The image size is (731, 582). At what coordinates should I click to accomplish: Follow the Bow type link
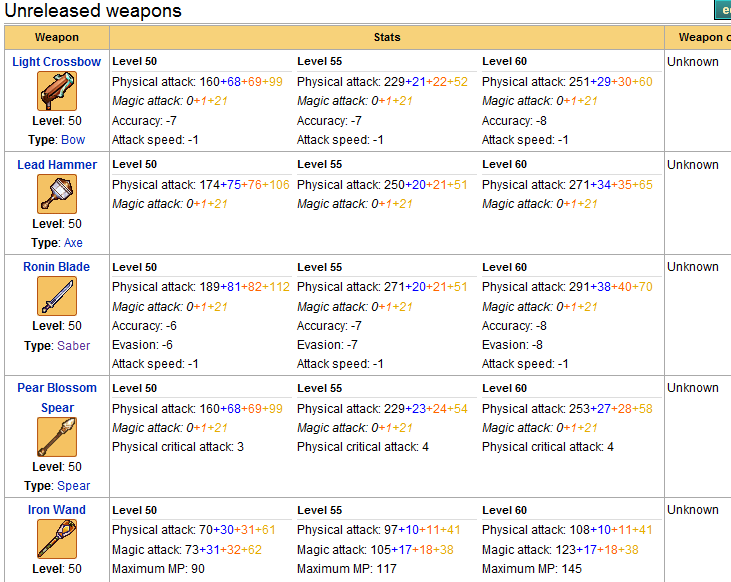[73, 140]
